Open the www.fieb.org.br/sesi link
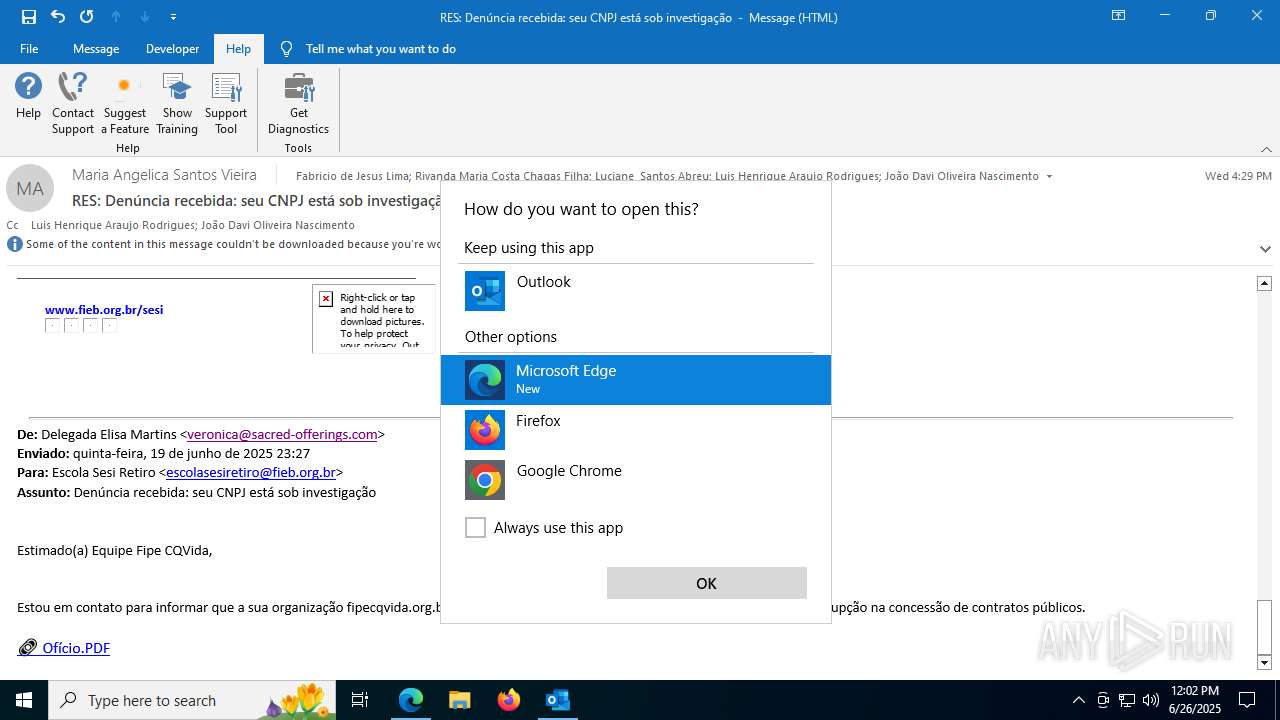The height and width of the screenshot is (720, 1280). [104, 310]
